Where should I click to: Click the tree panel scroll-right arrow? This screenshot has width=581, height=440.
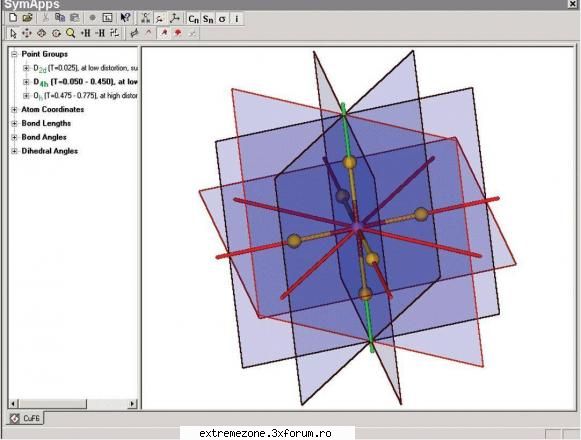pyautogui.click(x=132, y=404)
